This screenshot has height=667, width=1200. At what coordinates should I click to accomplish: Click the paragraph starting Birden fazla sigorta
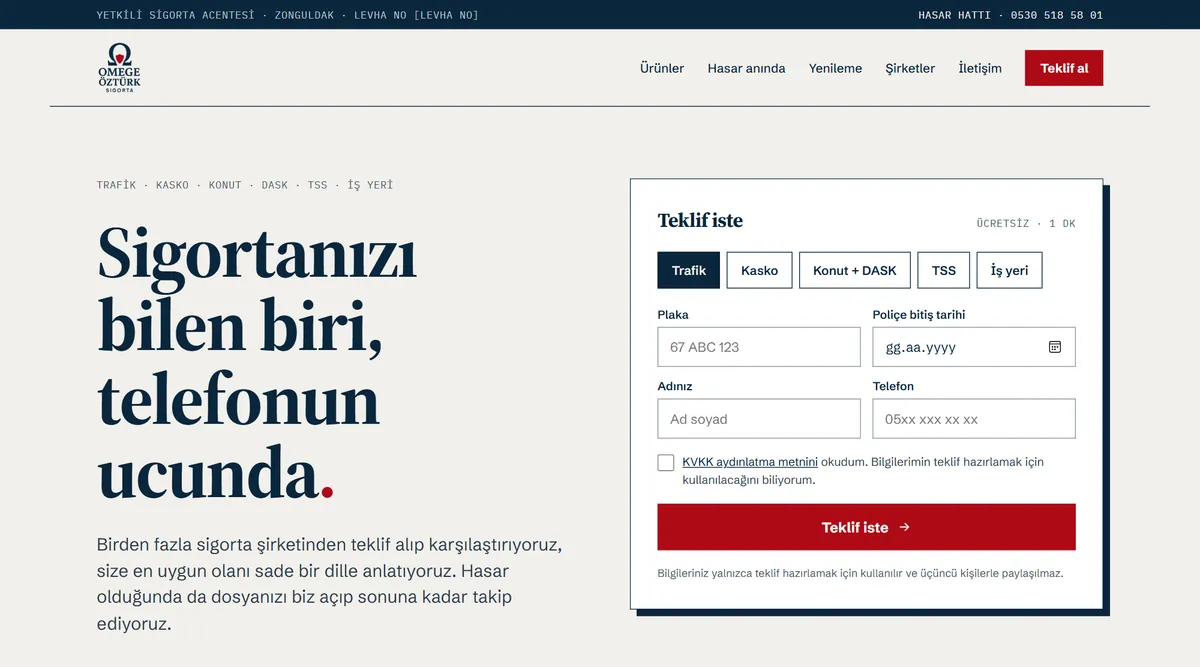(x=330, y=585)
